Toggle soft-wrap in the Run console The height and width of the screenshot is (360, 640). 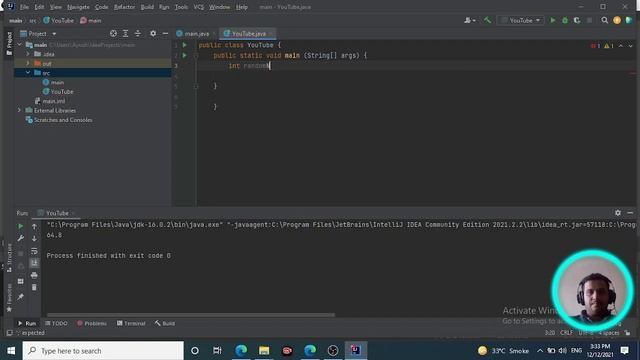click(34, 251)
